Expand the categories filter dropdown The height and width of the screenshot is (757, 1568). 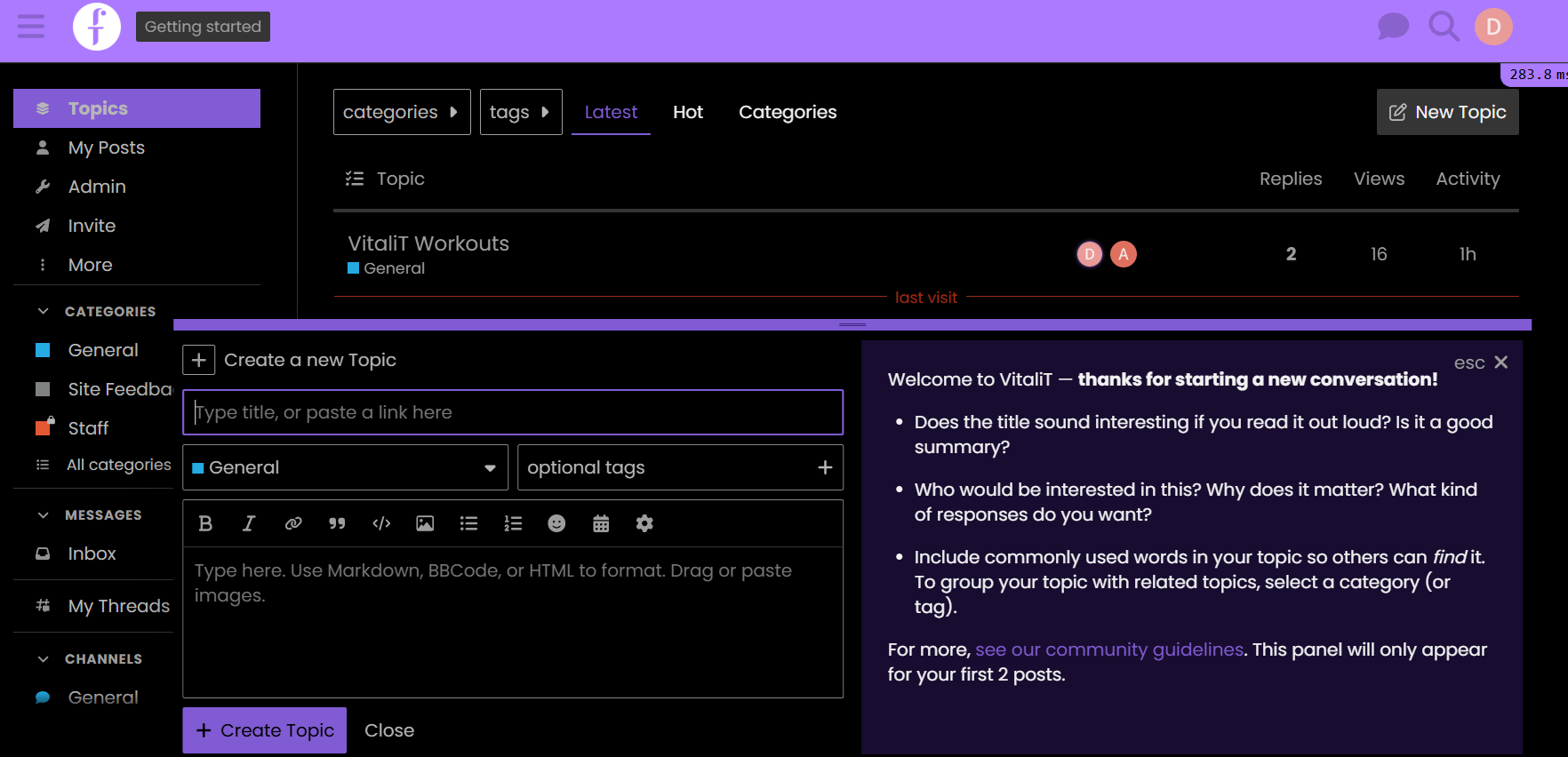point(401,112)
